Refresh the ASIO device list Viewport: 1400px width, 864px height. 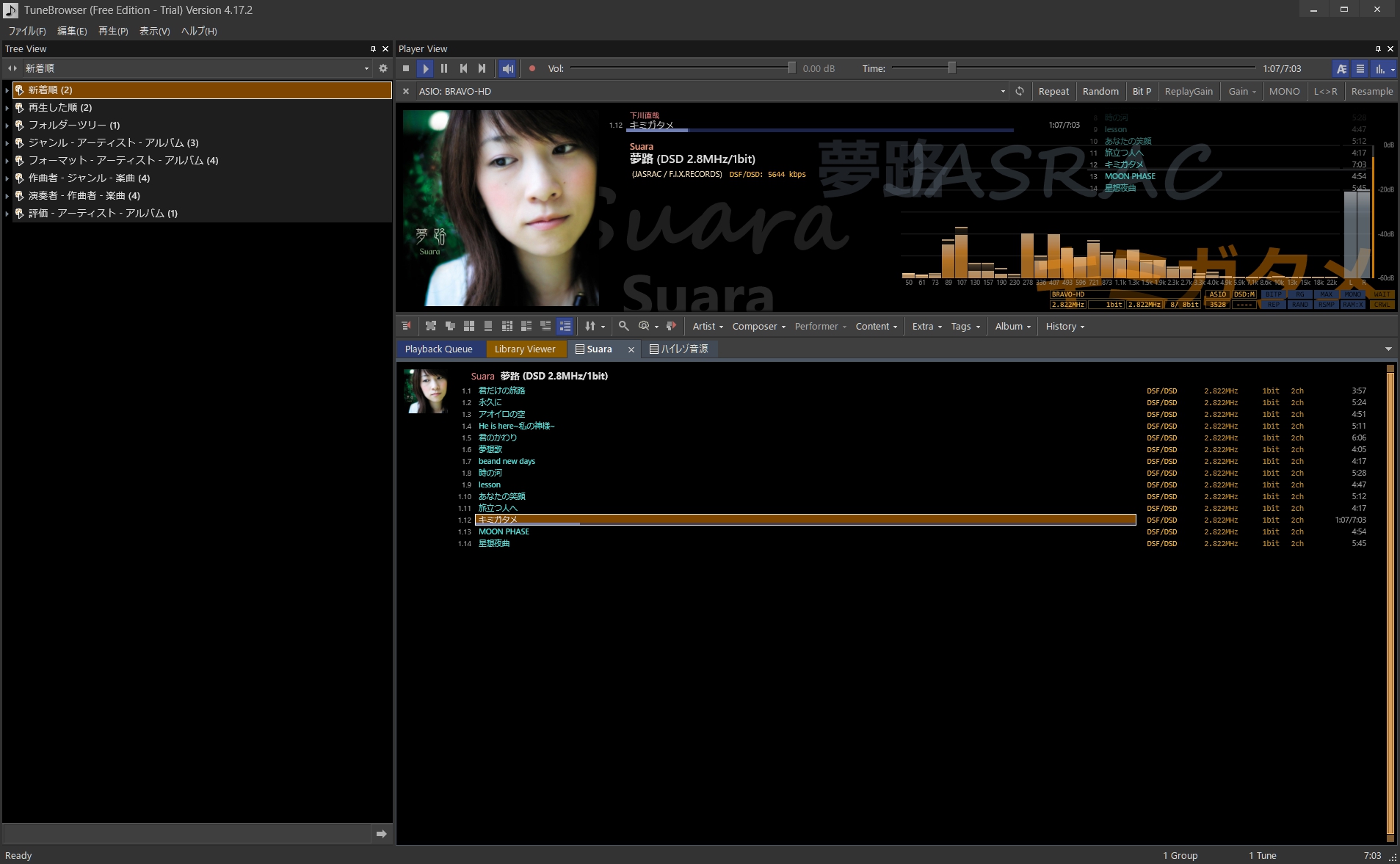1020,91
